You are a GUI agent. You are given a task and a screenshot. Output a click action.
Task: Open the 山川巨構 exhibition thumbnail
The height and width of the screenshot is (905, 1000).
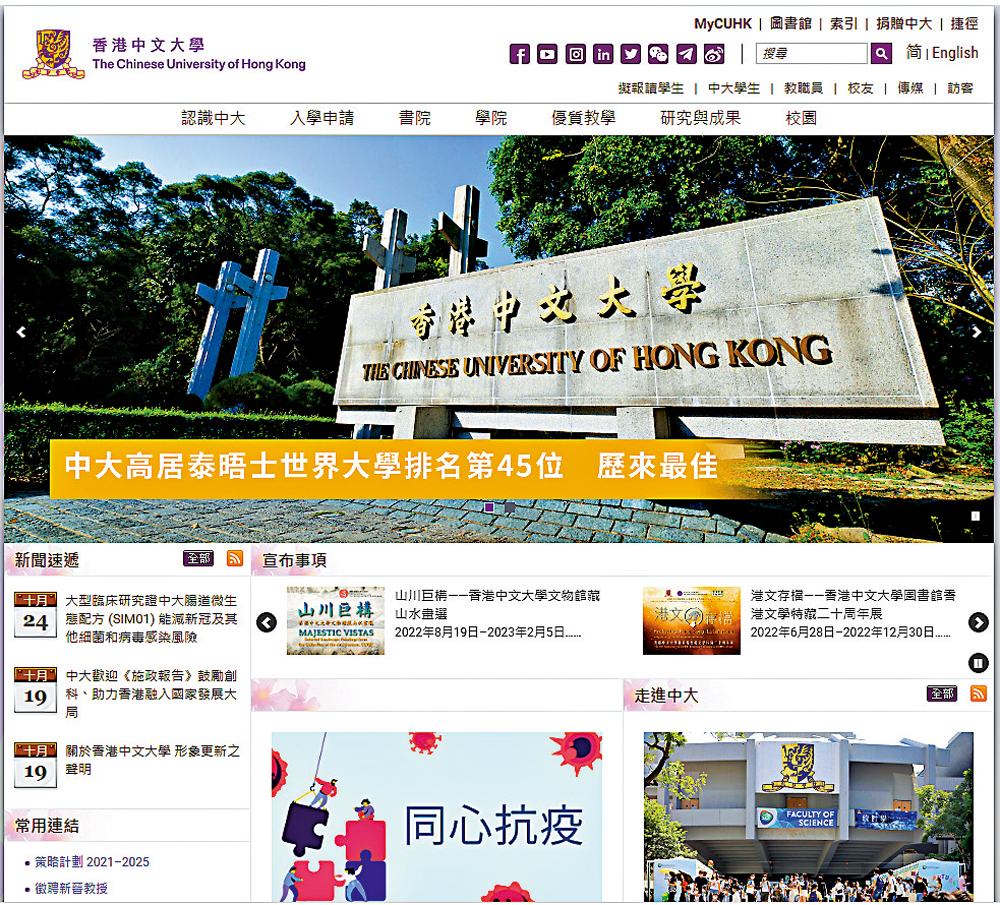(x=335, y=621)
